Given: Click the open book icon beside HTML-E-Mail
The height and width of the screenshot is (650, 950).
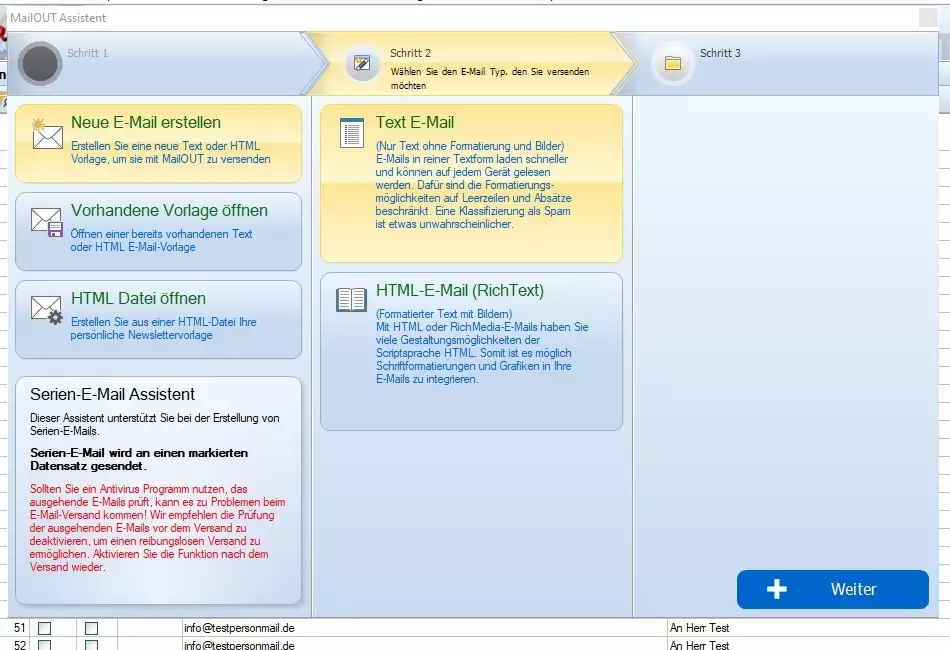Looking at the screenshot, I should pyautogui.click(x=351, y=299).
